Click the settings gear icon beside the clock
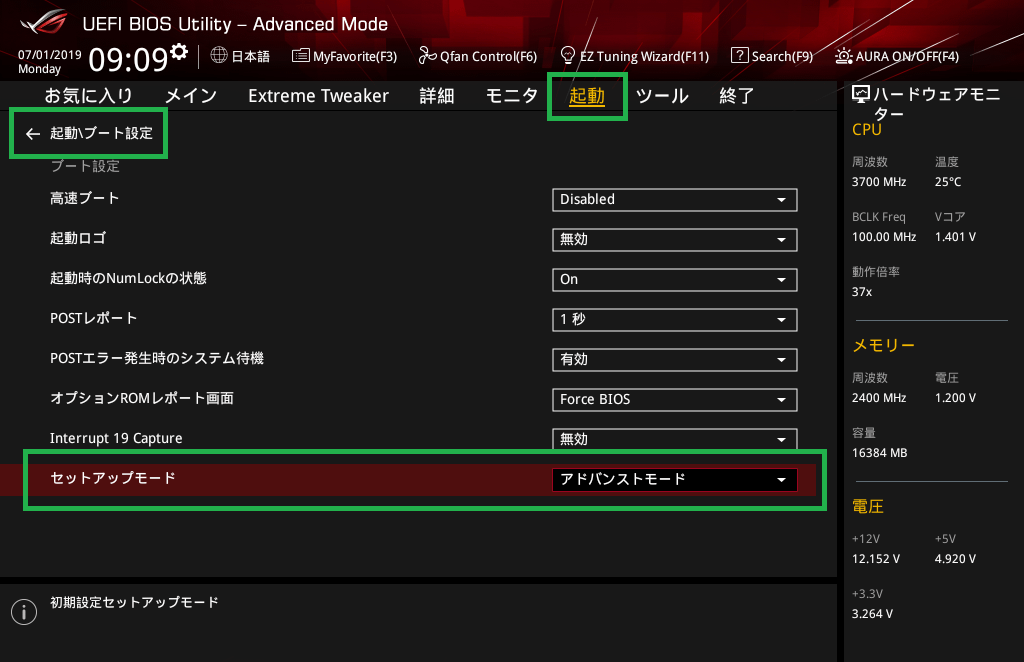This screenshot has height=662, width=1024. pyautogui.click(x=179, y=51)
